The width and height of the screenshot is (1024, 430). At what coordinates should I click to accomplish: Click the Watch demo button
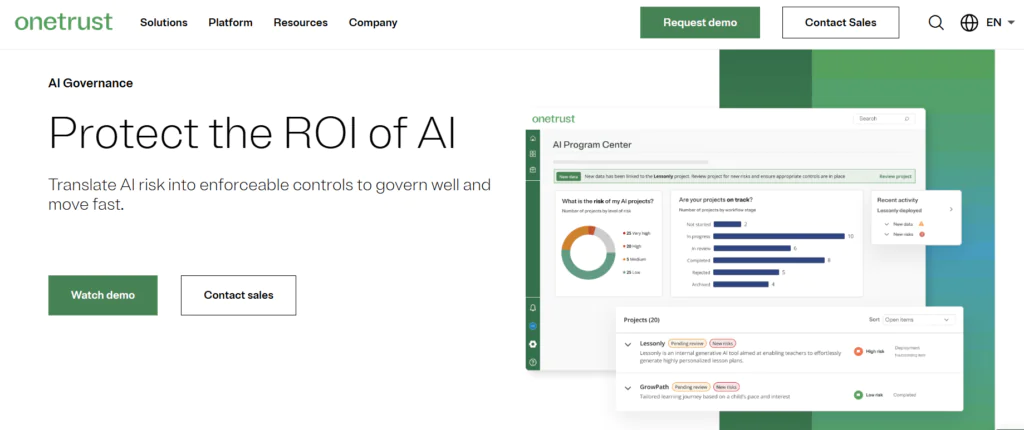coord(103,295)
